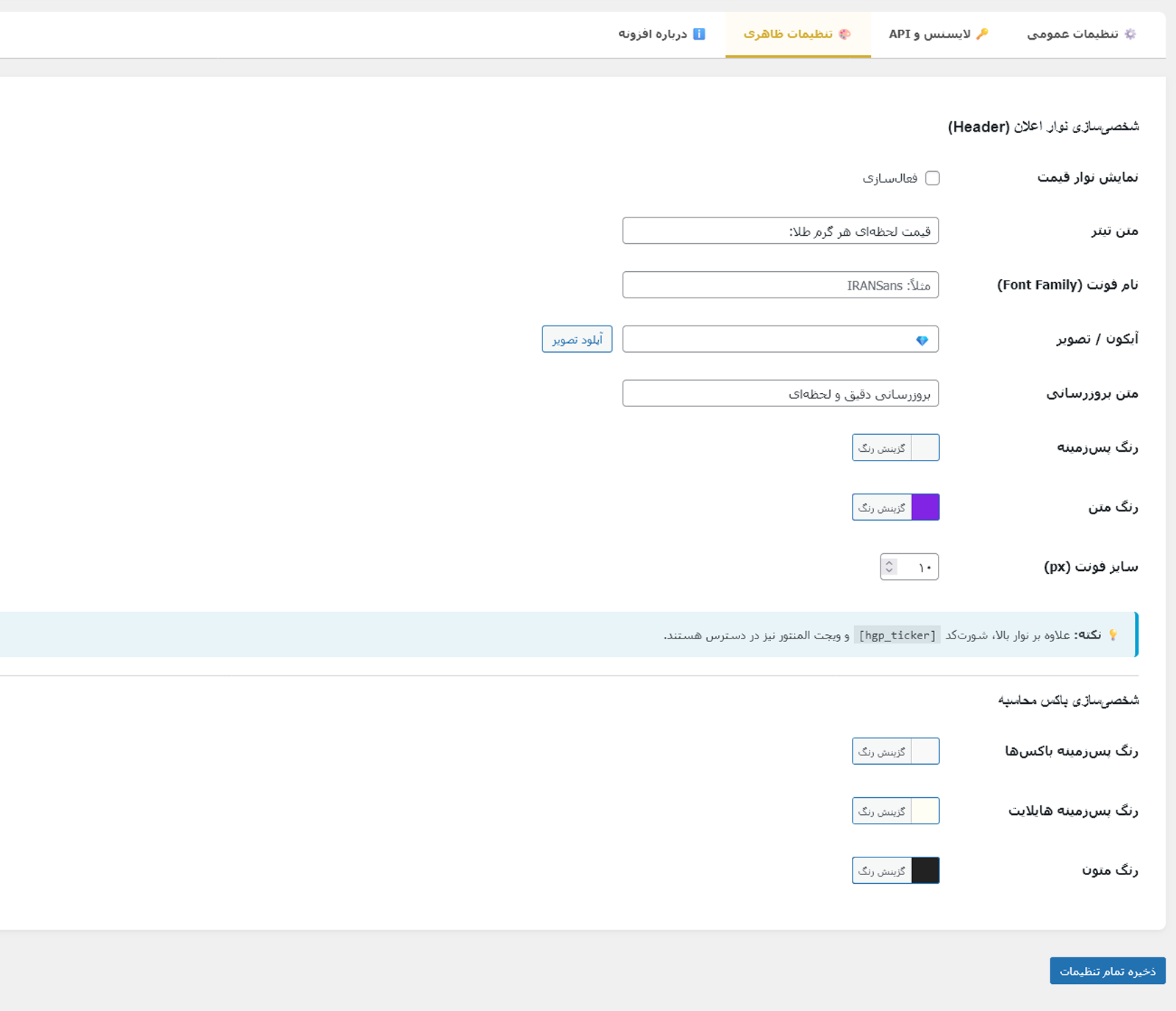Click the شخصی‌سازی باکس محاسبه heading
The image size is (1176, 1011).
click(x=1069, y=700)
